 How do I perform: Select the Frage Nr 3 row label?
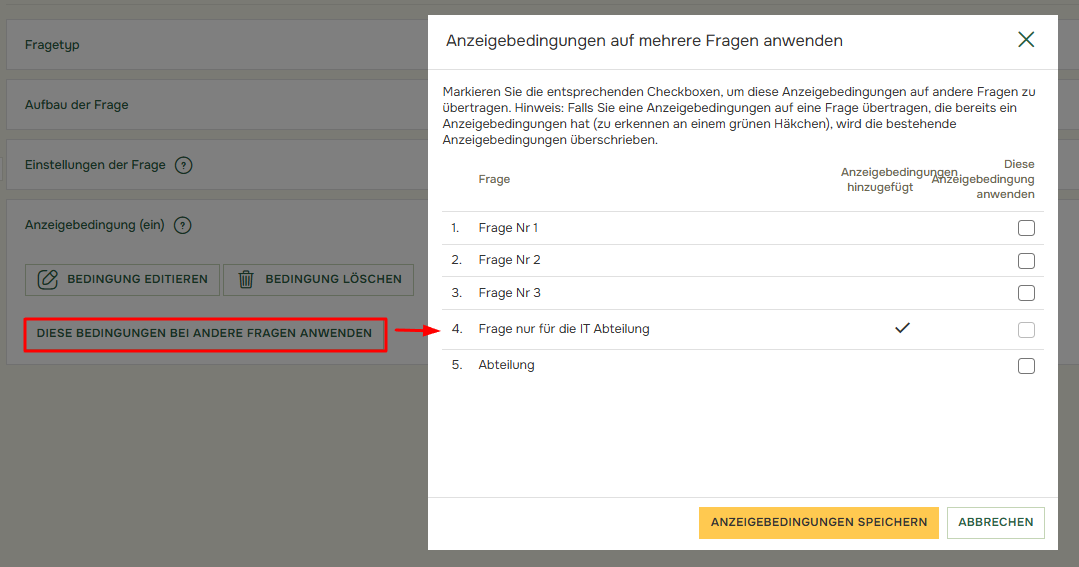pos(509,293)
